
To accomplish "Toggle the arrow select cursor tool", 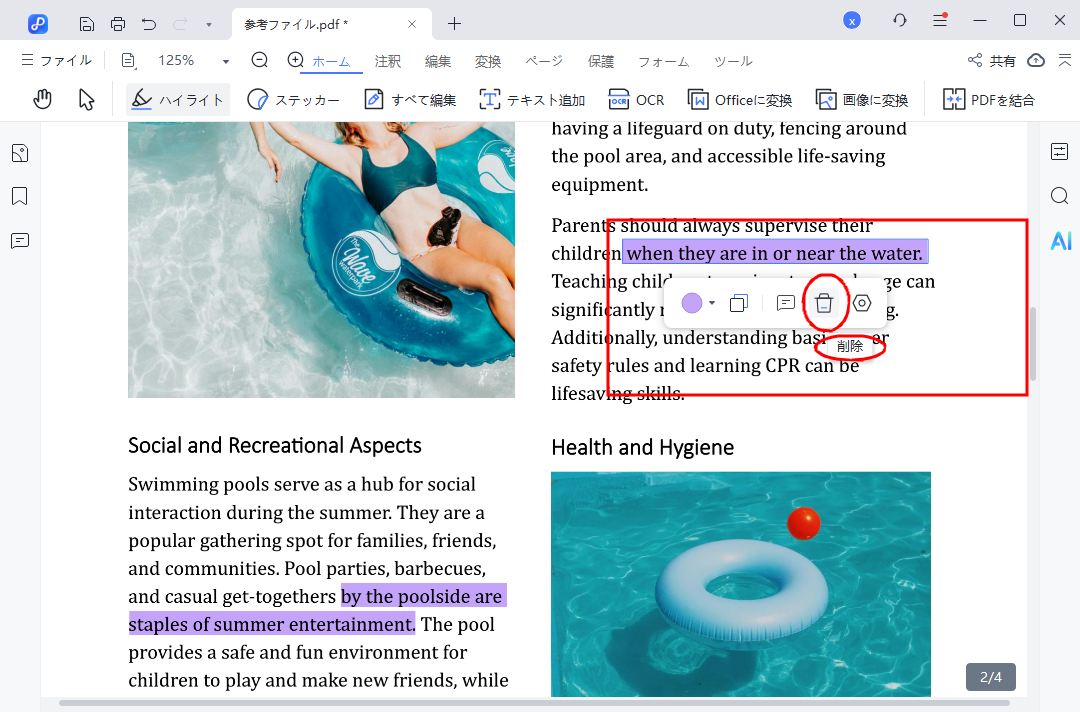I will click(x=87, y=99).
